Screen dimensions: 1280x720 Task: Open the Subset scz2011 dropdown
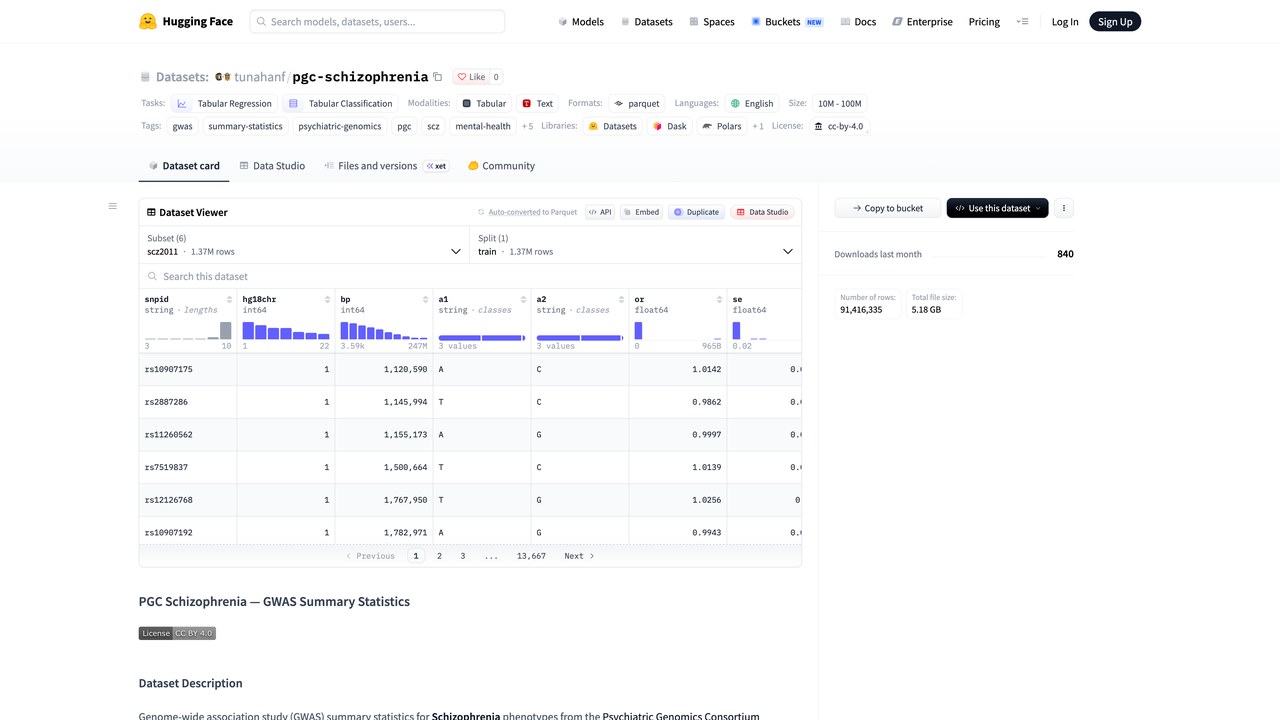(x=304, y=245)
